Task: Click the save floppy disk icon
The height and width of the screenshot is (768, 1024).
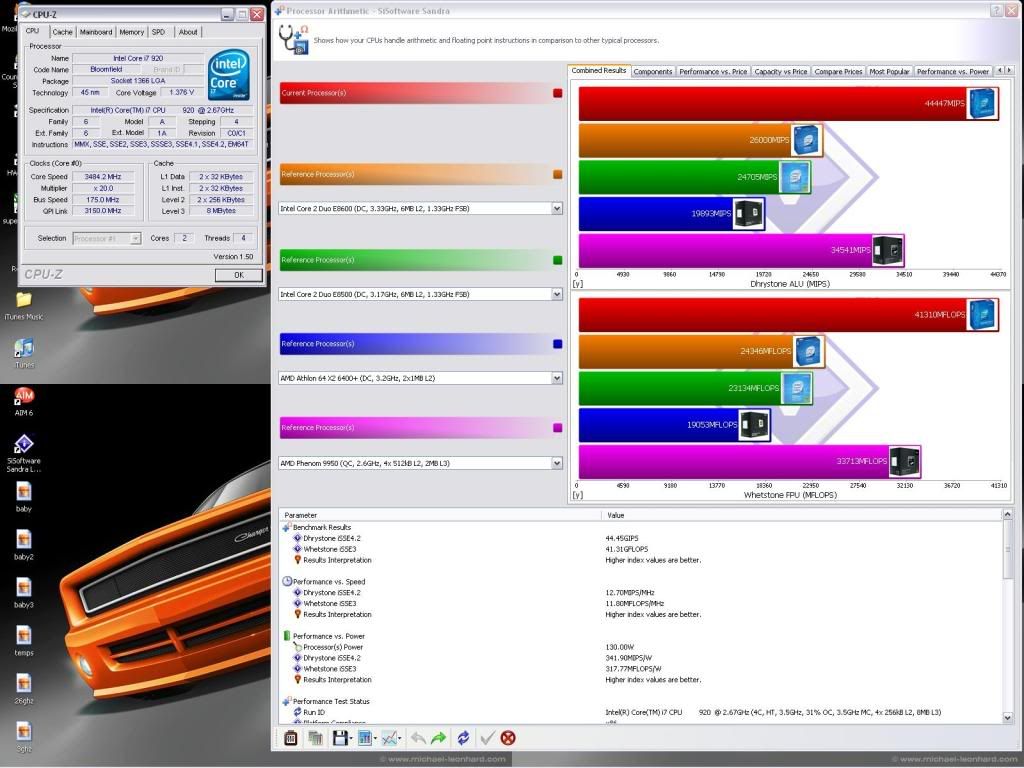Action: (x=341, y=738)
